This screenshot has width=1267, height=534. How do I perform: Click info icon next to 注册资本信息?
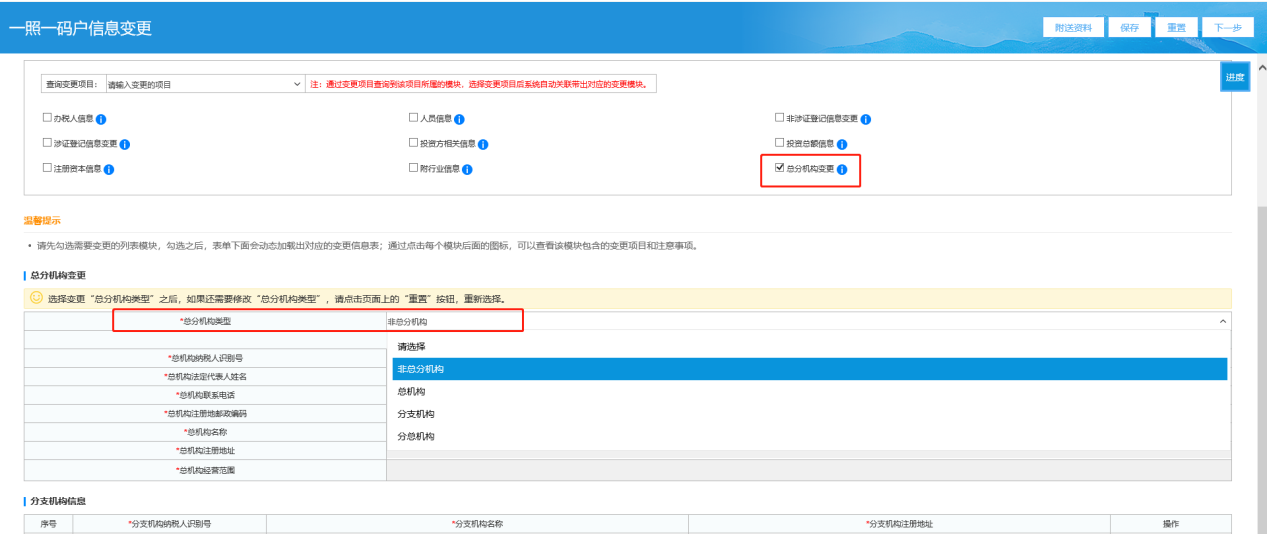109,169
